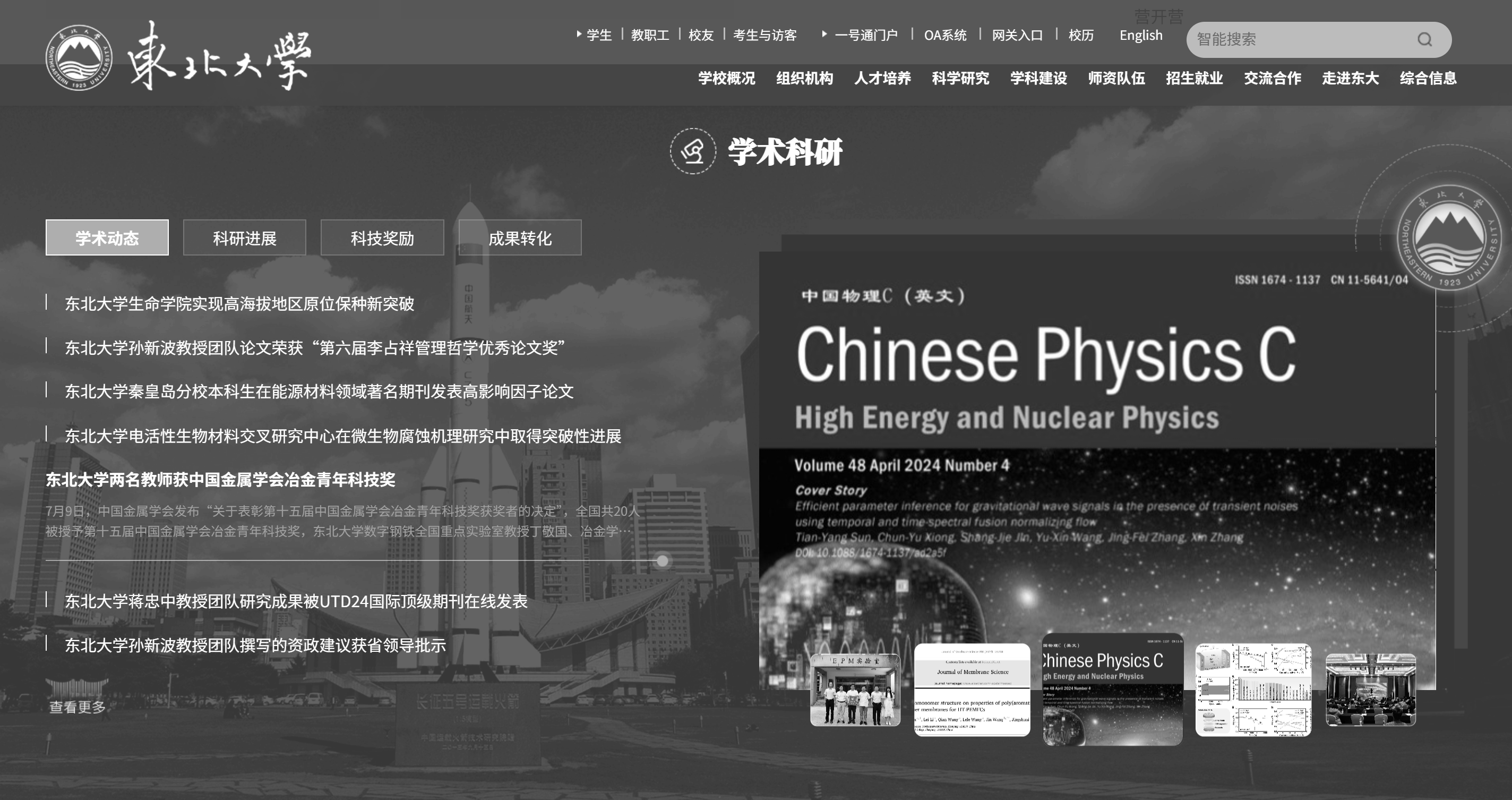Click the academic research section icon
This screenshot has height=800, width=1512.
click(x=693, y=151)
